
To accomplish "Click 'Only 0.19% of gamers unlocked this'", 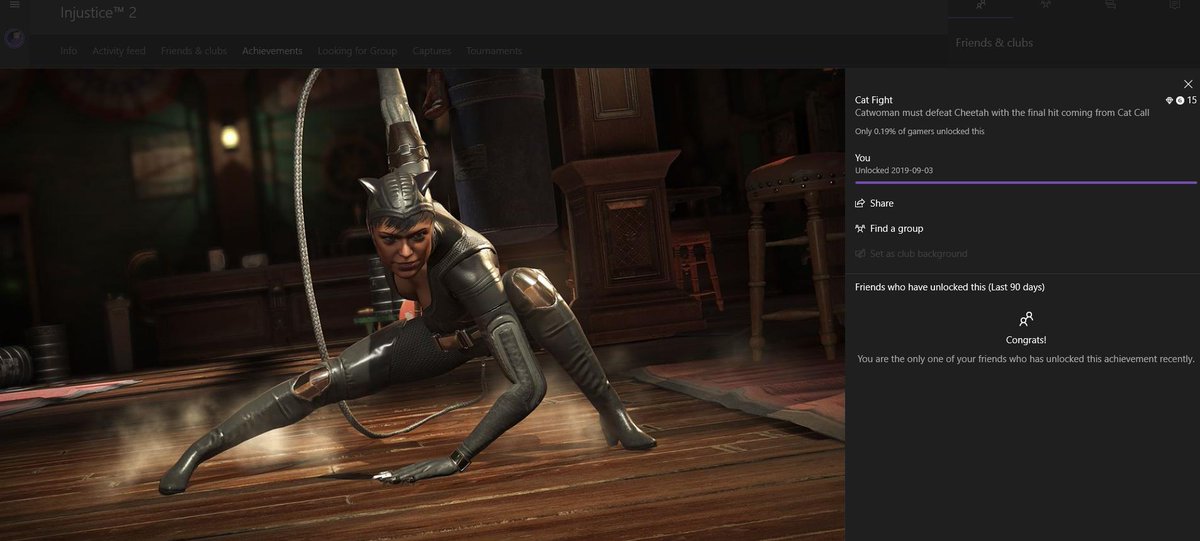I will 920,132.
